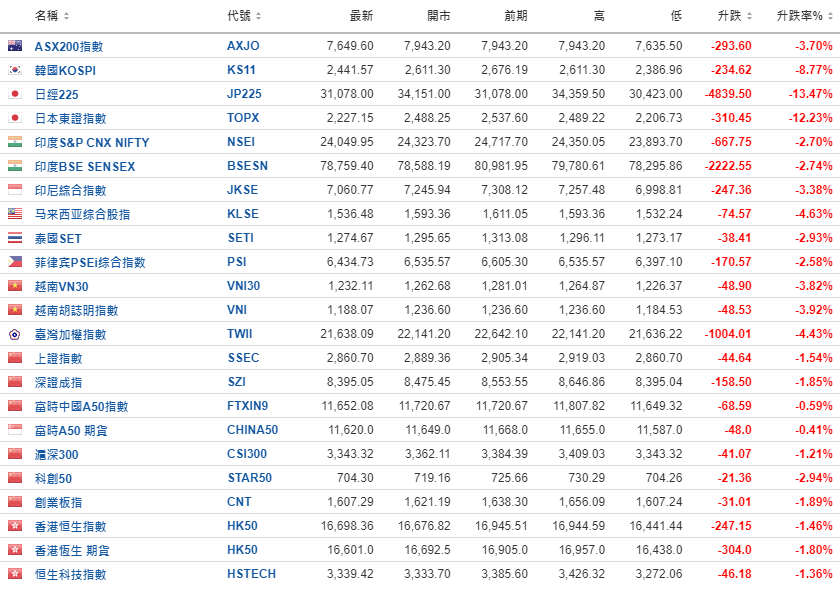Screen dimensions: 840x592
Task: Open the 滬深300 index link
Action: pos(58,454)
